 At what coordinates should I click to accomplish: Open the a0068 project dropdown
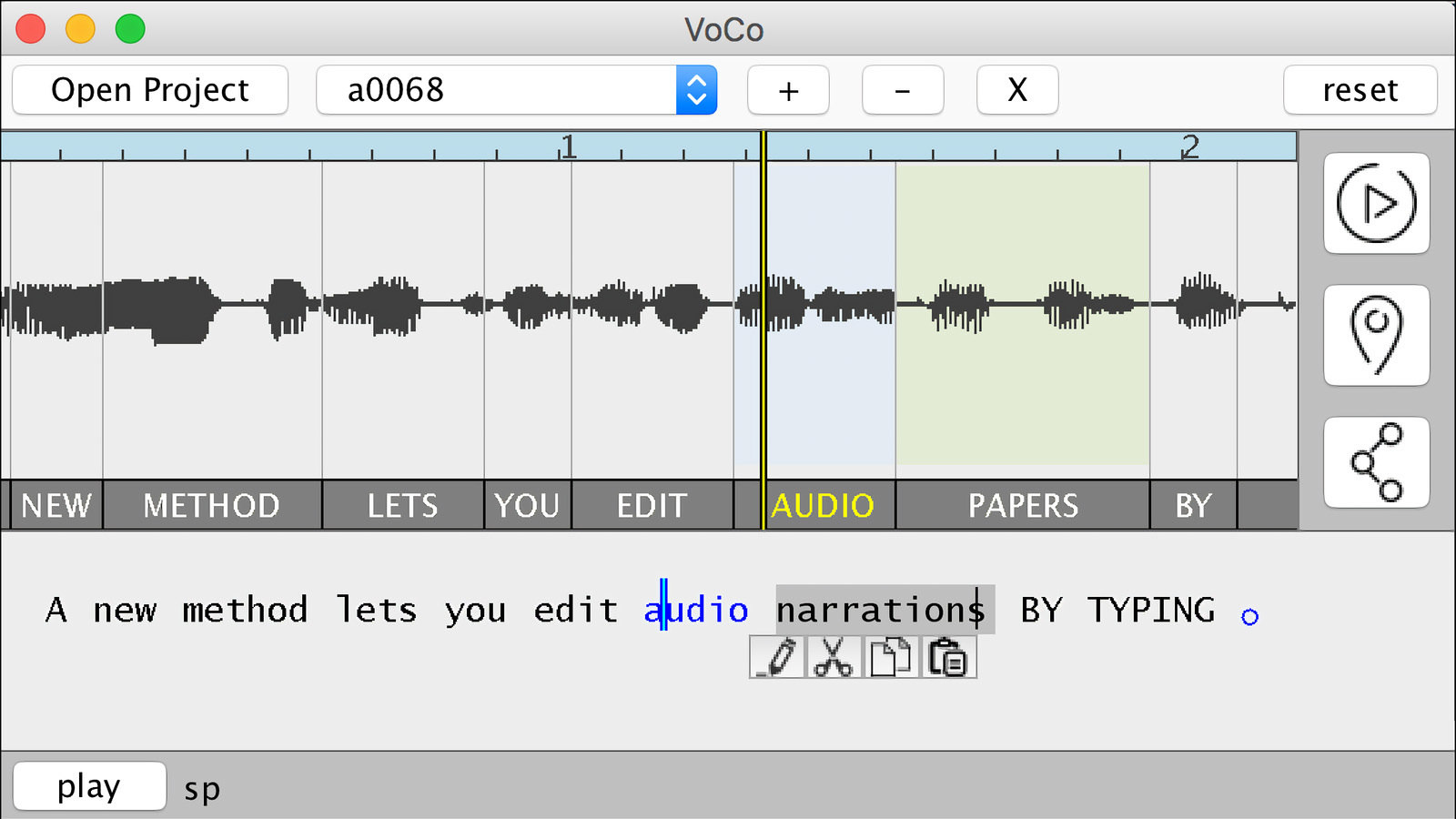[x=696, y=90]
